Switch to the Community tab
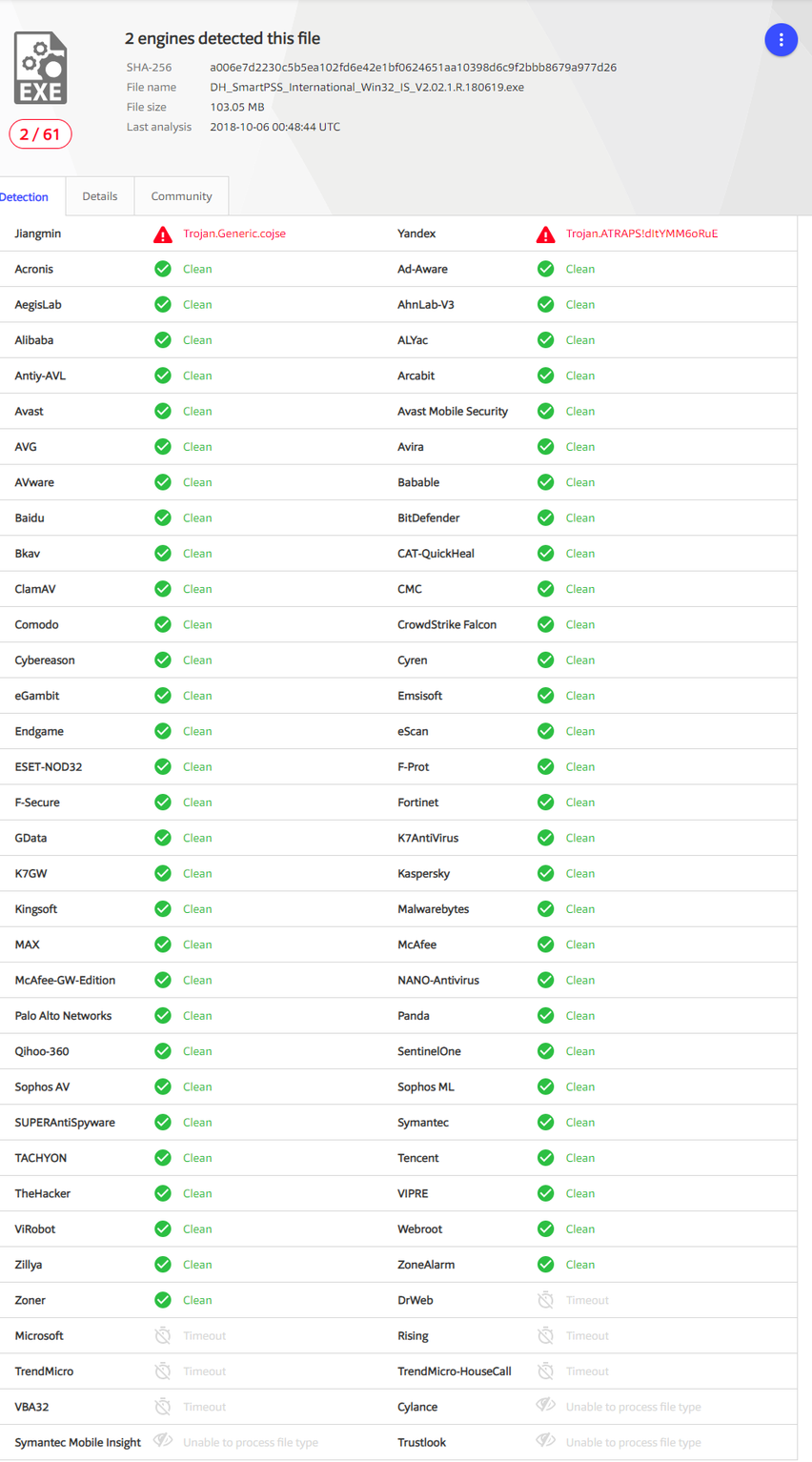 pyautogui.click(x=181, y=196)
